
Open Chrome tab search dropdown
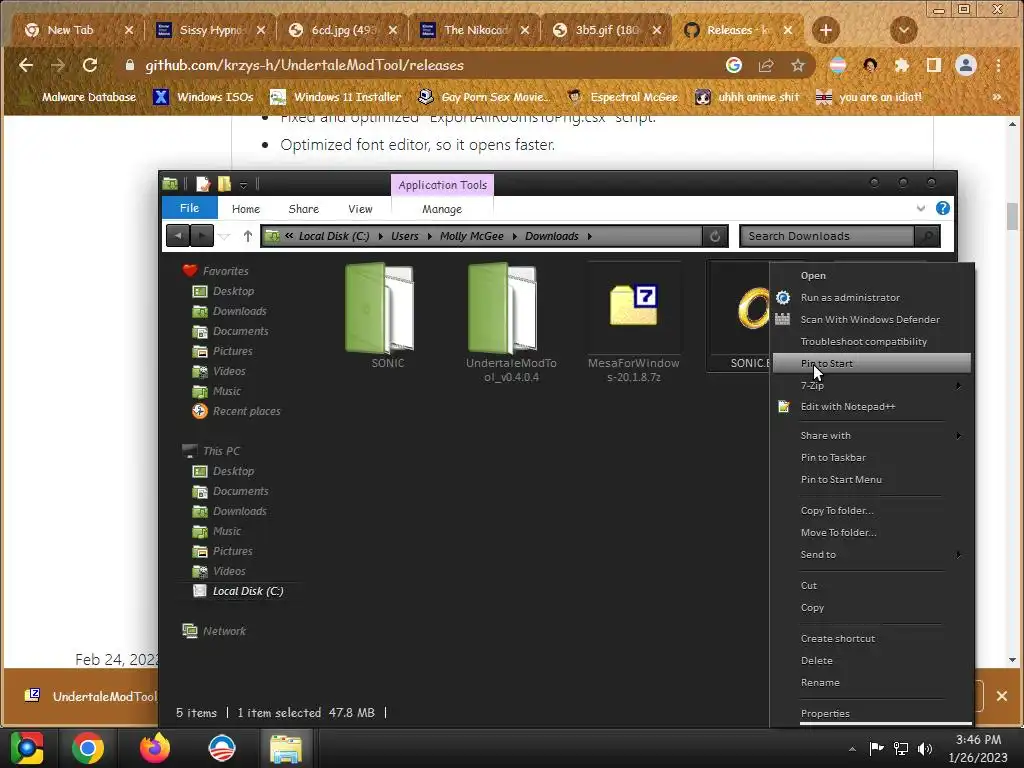point(904,30)
